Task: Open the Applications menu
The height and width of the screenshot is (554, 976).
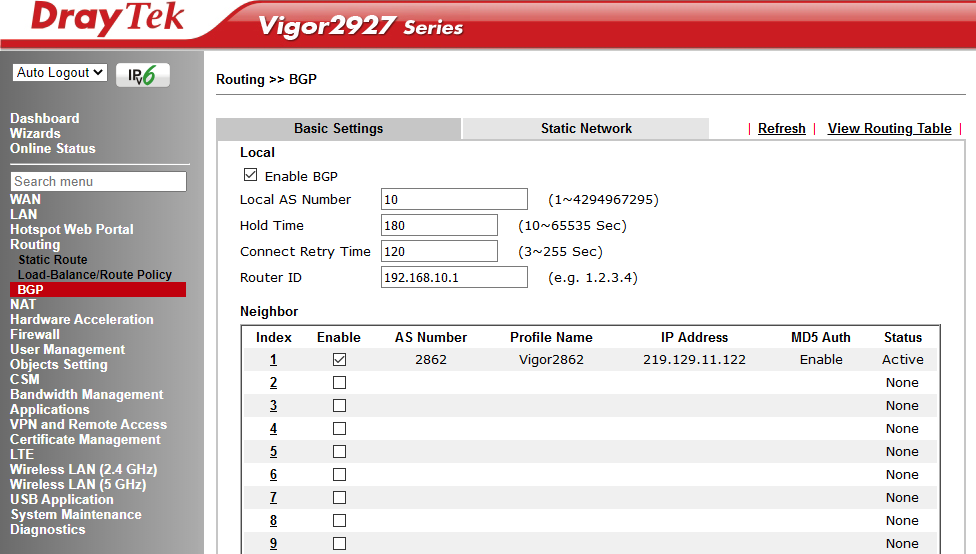Action: [x=50, y=410]
